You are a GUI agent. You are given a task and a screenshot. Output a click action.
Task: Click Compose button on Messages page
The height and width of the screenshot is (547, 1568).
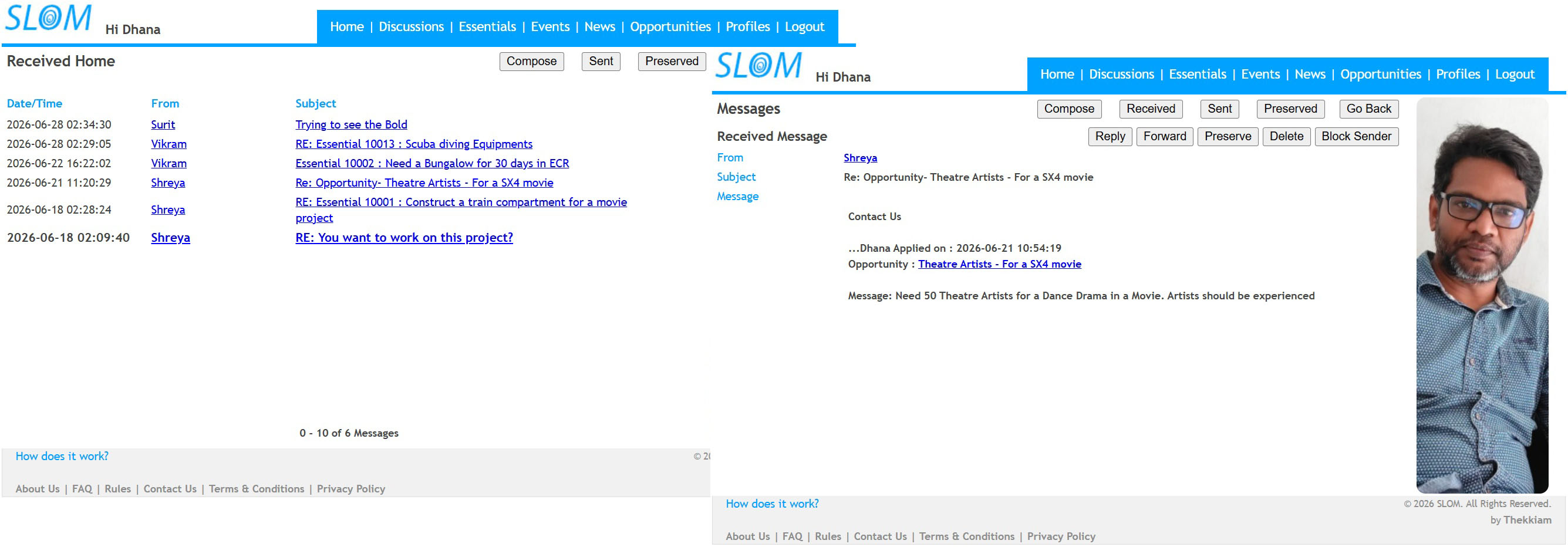pos(1069,109)
